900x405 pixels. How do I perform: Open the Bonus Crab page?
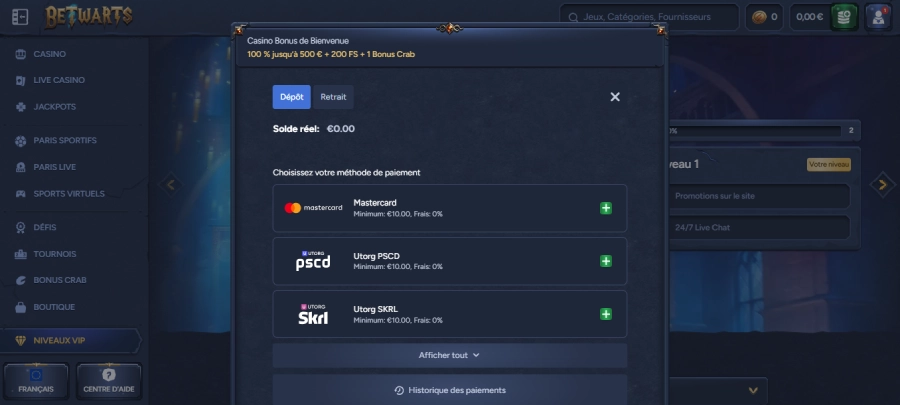[x=60, y=280]
